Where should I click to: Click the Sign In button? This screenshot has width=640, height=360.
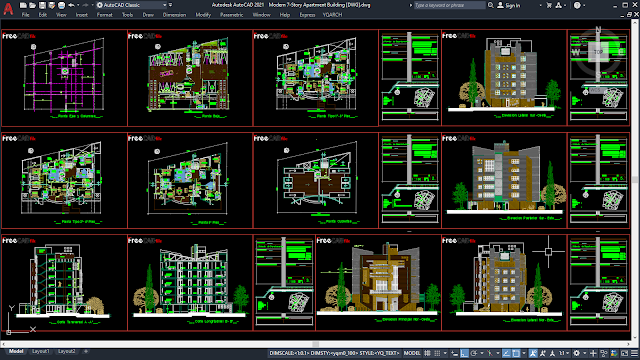[x=509, y=5]
